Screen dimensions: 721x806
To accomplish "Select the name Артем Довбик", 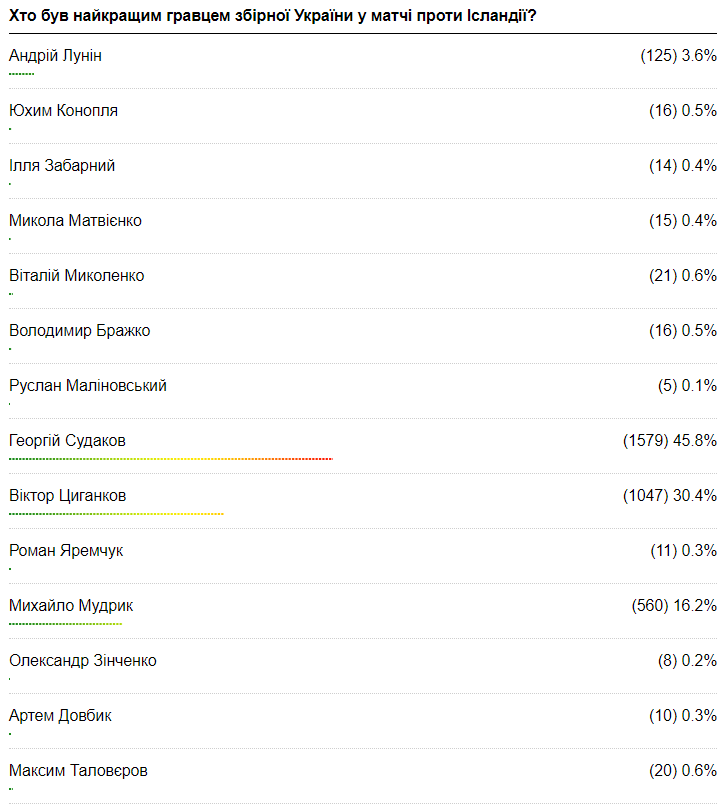I will point(60,716).
